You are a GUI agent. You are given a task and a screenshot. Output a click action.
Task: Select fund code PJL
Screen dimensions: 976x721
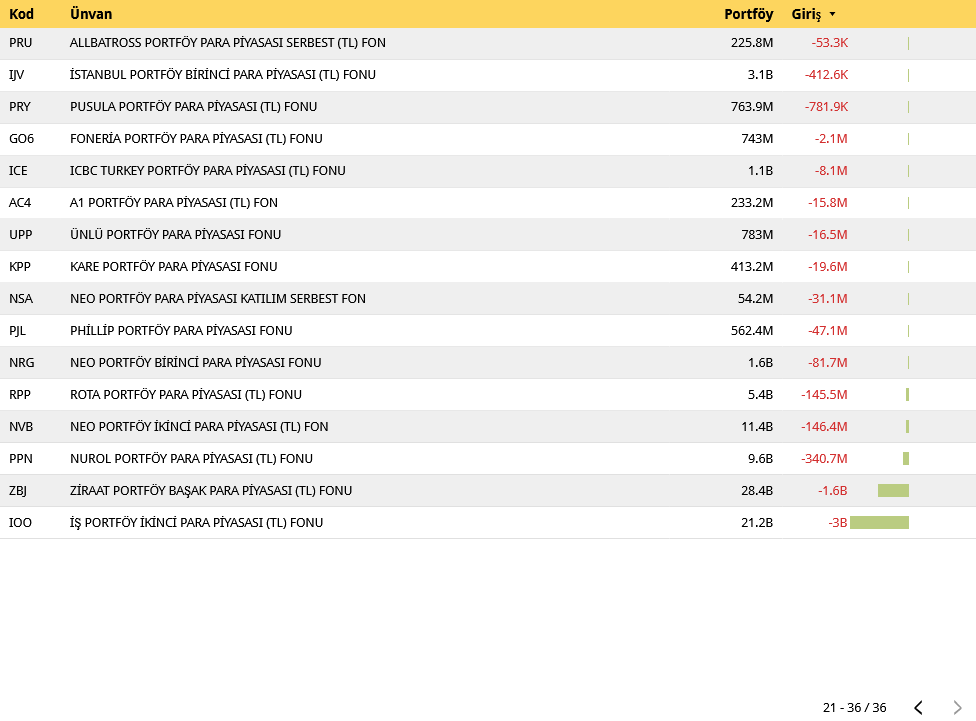coord(17,331)
